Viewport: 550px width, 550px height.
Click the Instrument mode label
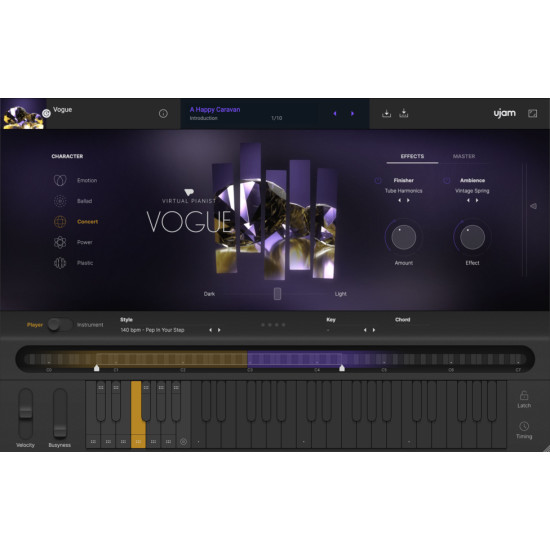[x=90, y=325]
